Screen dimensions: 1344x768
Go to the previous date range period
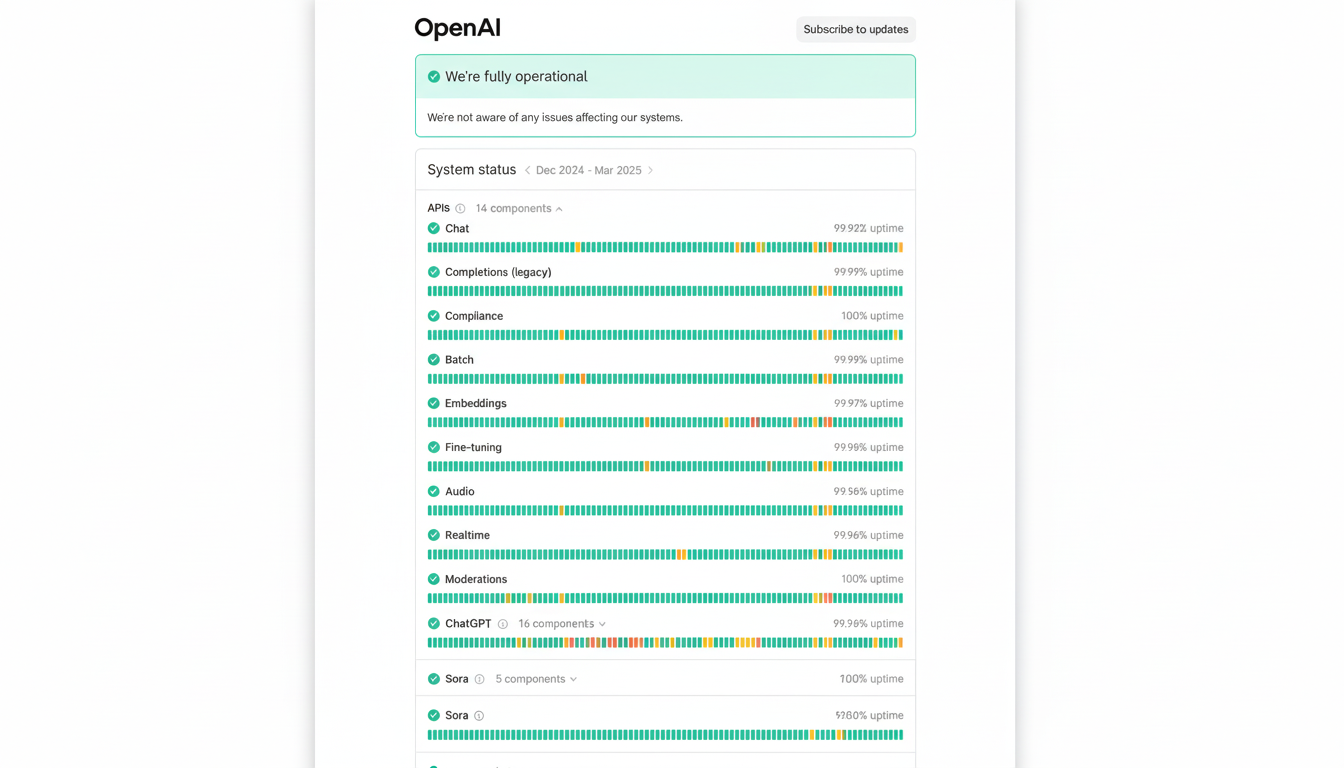[x=528, y=170]
